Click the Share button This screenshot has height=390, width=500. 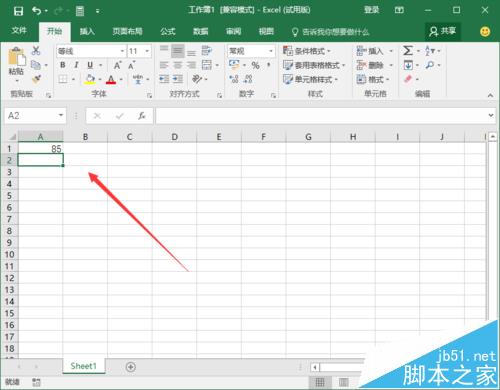443,31
